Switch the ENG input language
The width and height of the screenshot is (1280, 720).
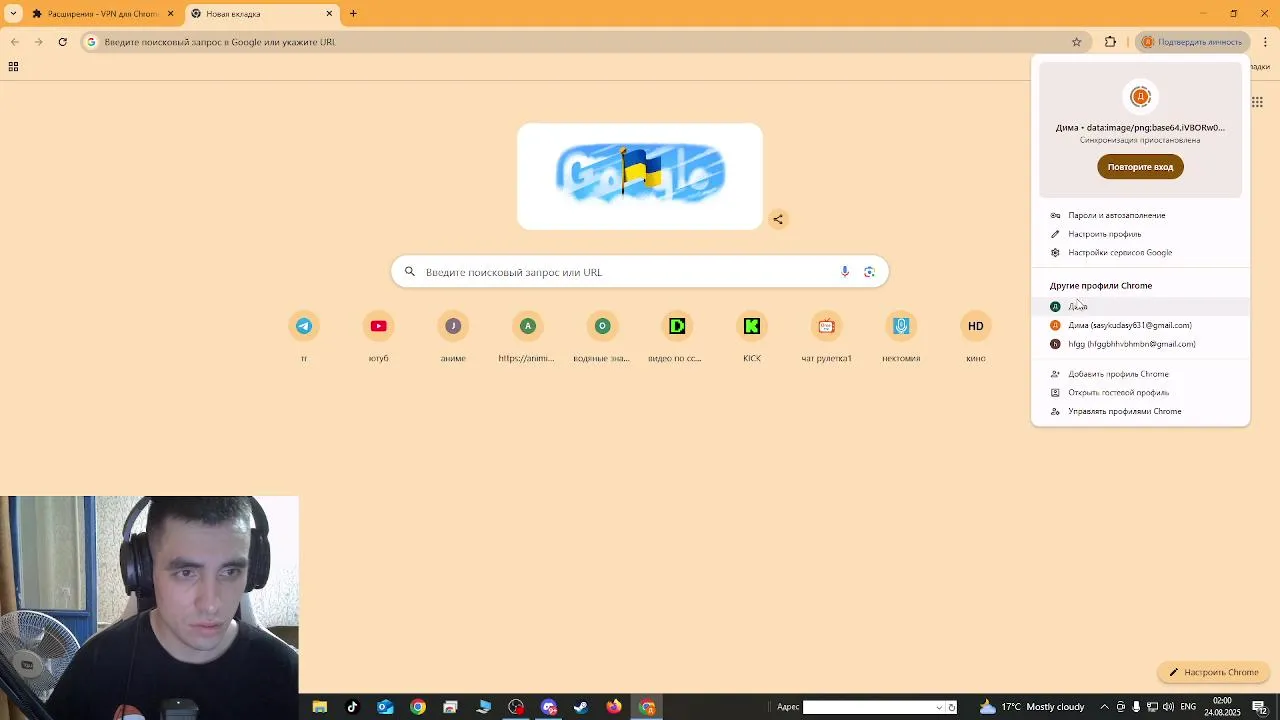(x=1188, y=707)
